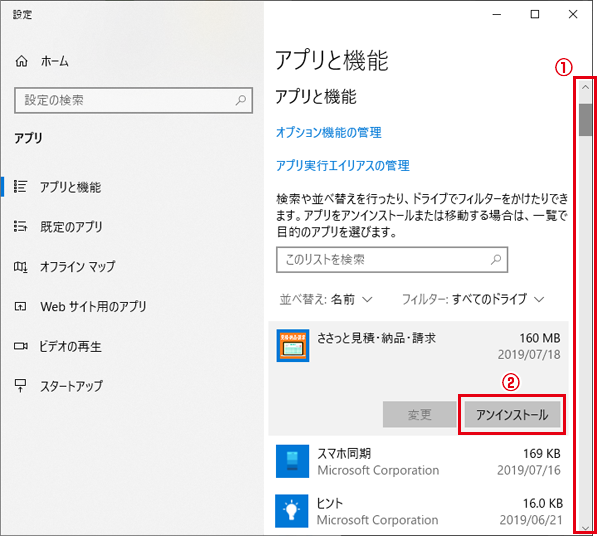Image resolution: width=600 pixels, height=536 pixels.
Task: Click the ビデオの再生 video icon
Action: (21, 347)
